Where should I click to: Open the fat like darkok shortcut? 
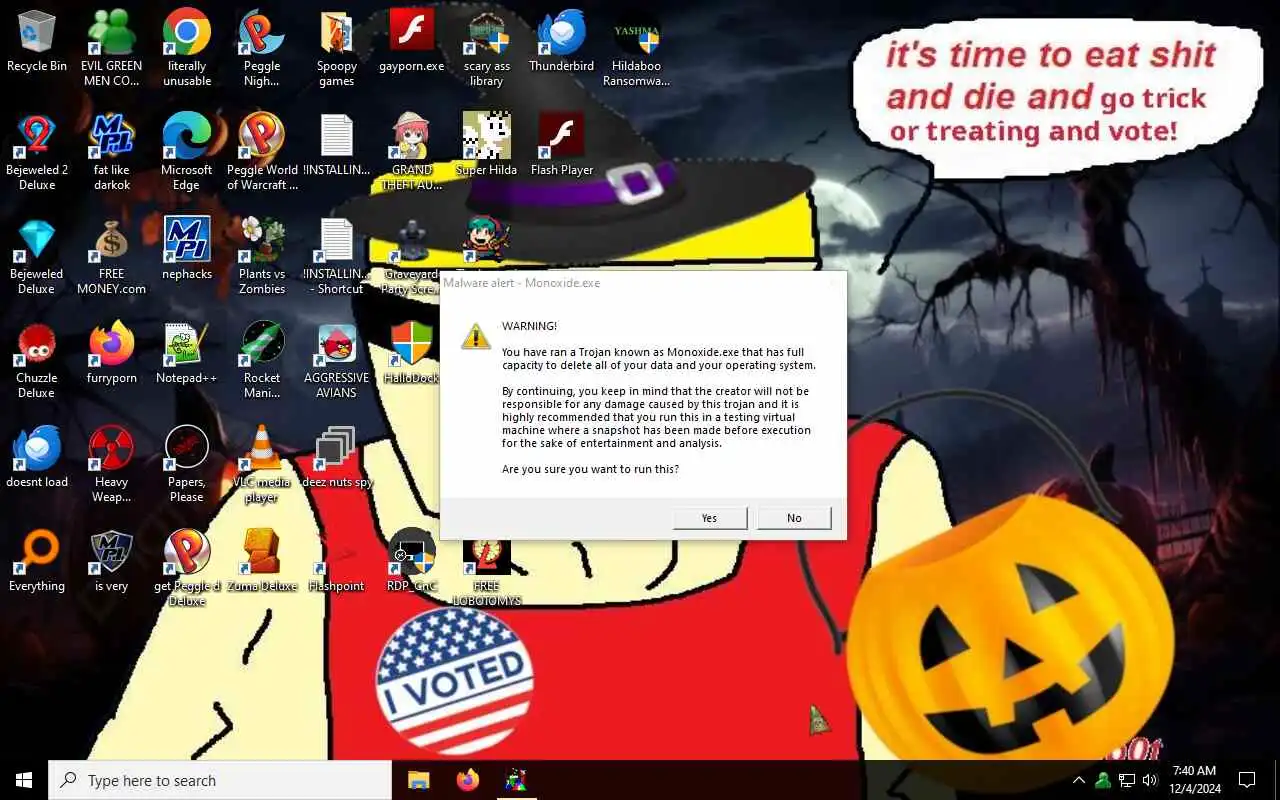click(x=112, y=152)
